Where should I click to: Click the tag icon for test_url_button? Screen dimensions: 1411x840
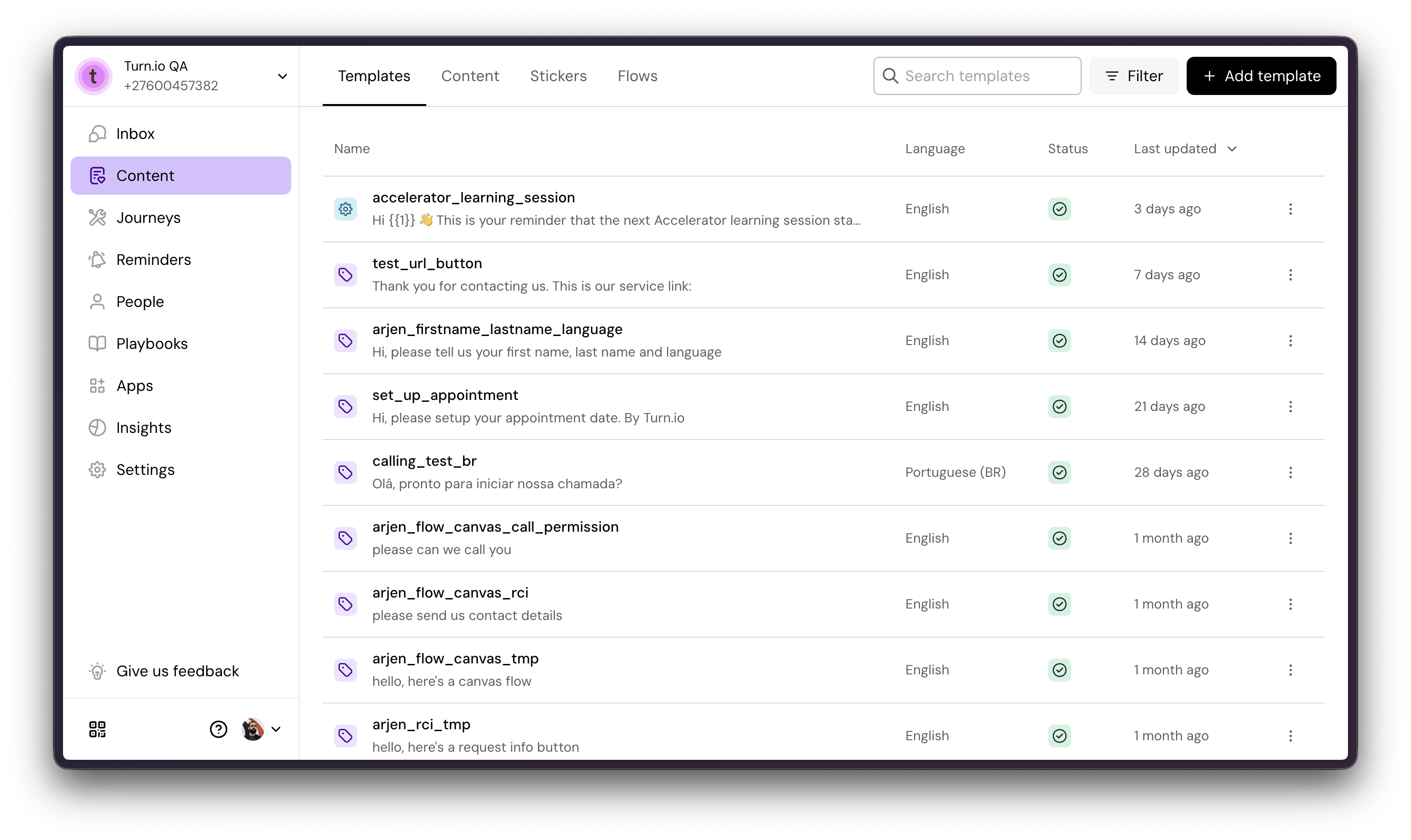click(x=345, y=274)
